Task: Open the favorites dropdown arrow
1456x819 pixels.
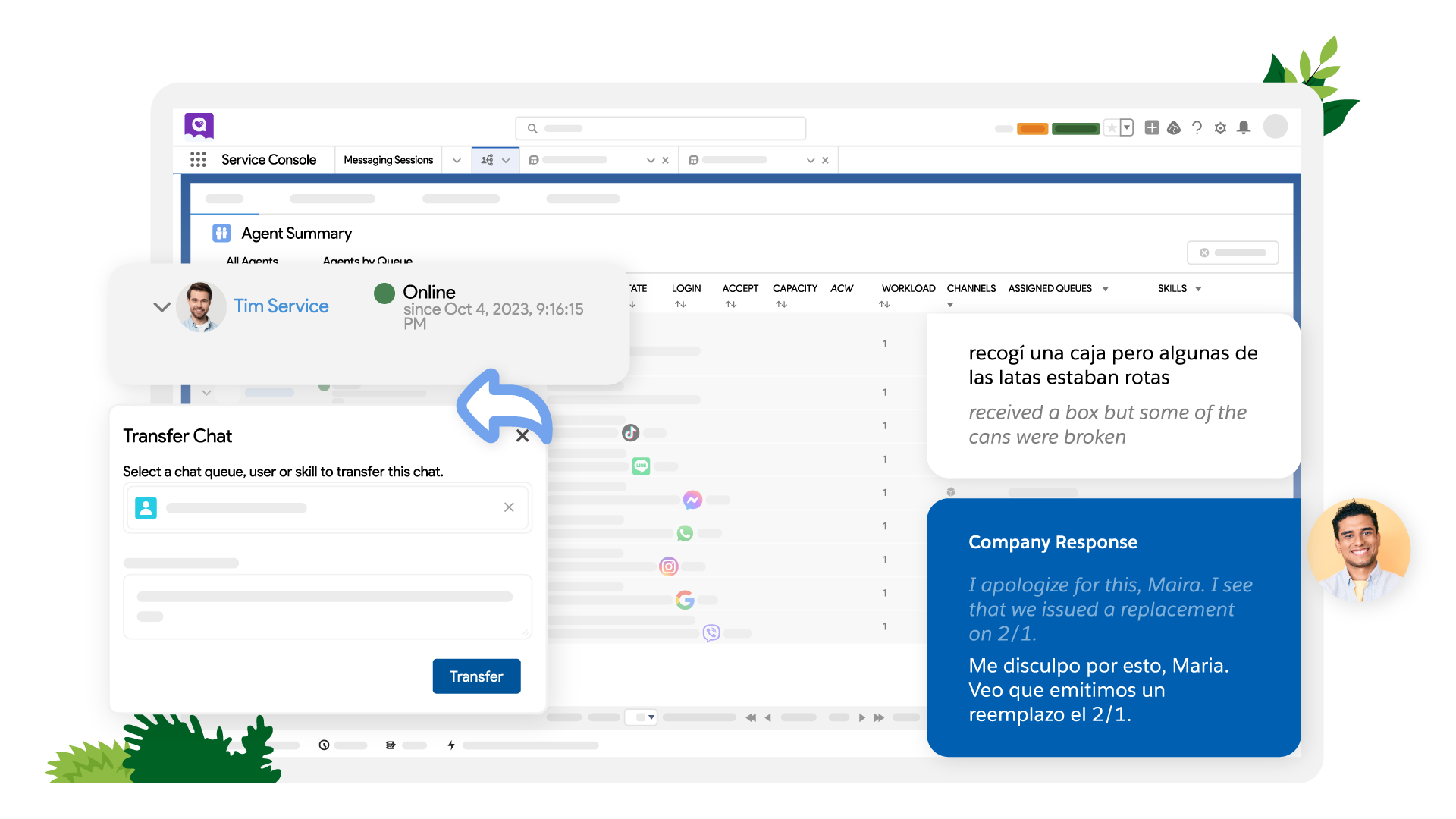Action: tap(1127, 127)
